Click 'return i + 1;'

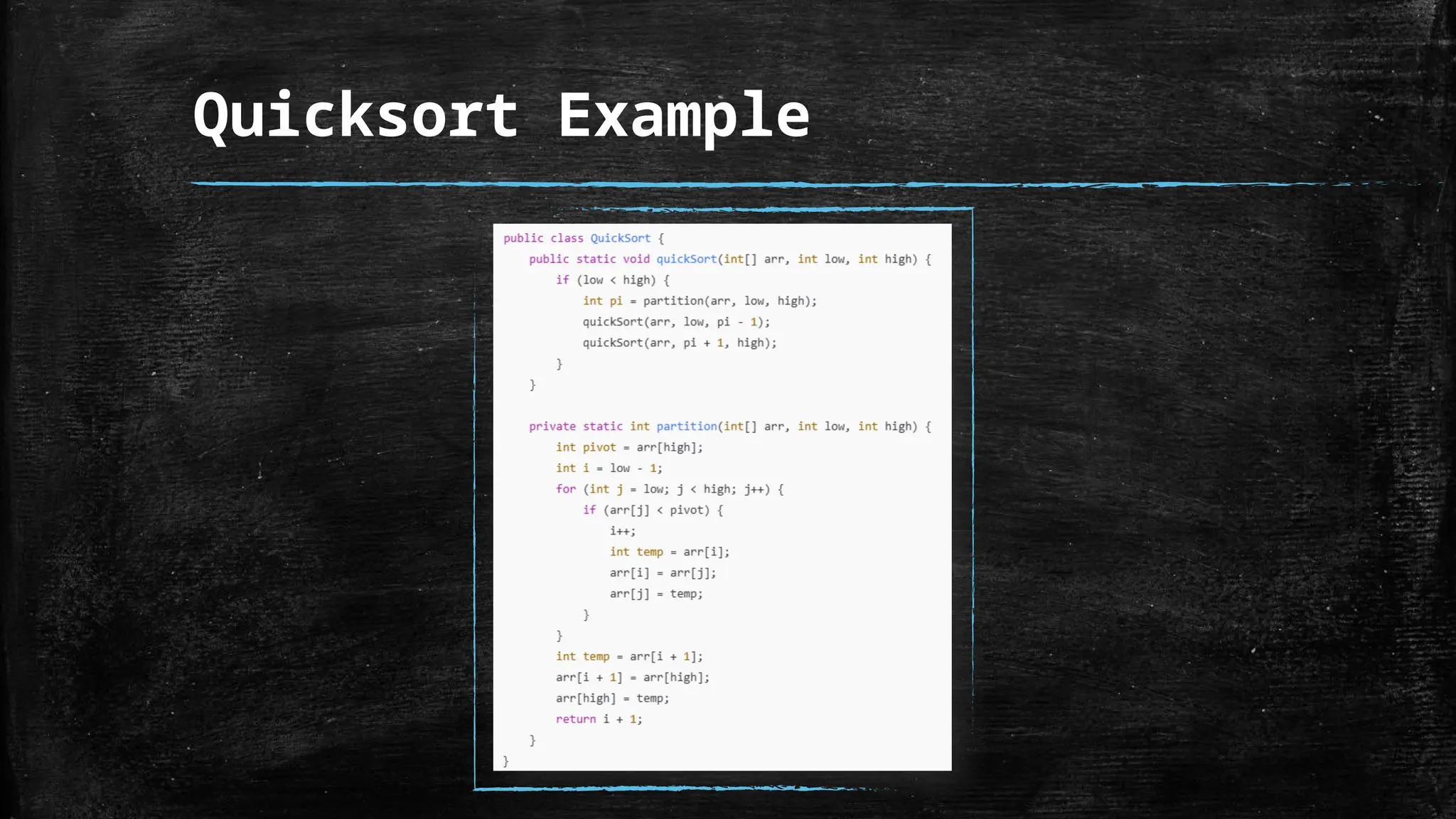[x=599, y=719]
